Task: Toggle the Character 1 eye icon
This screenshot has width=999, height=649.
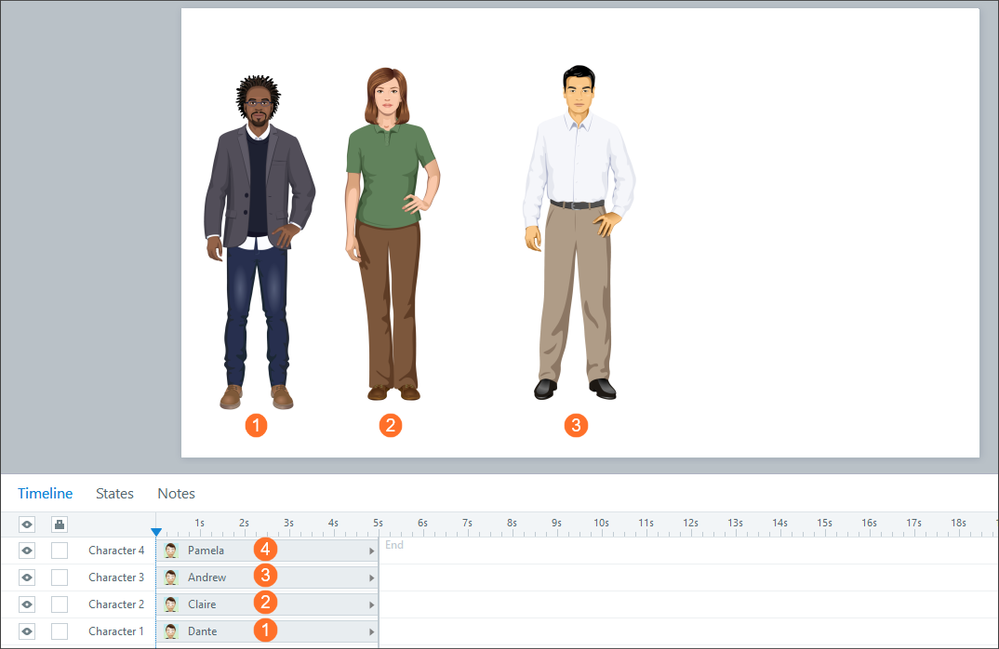Action: point(27,631)
